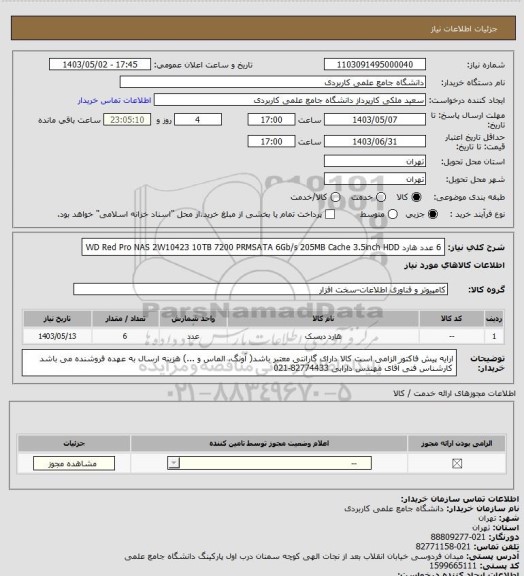Click the delivery city field تهران
The height and width of the screenshot is (576, 524).
tap(375, 179)
